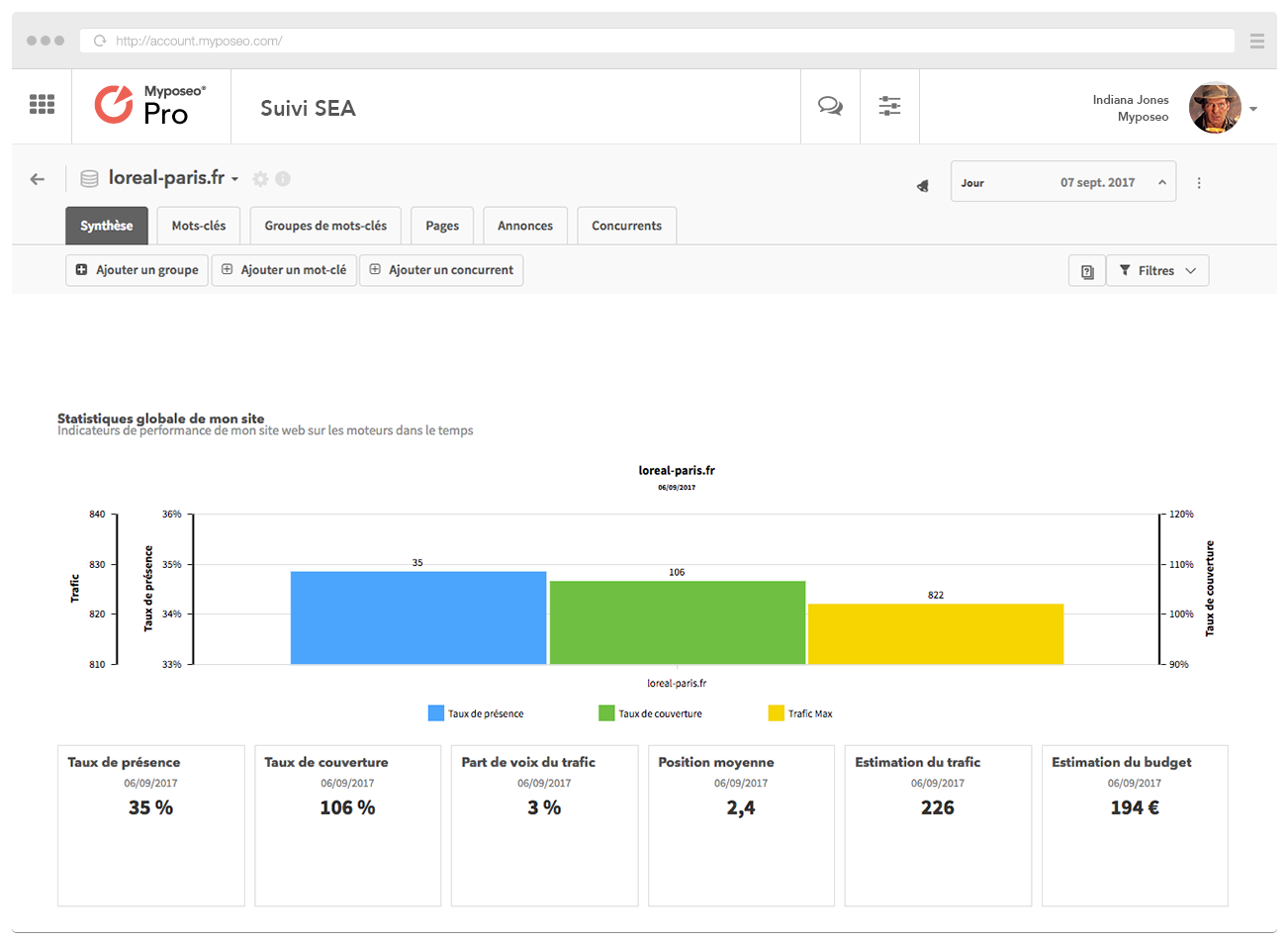The image size is (1288, 942).
Task: Expand the loreal-paris.fr site dropdown
Action: click(x=234, y=180)
